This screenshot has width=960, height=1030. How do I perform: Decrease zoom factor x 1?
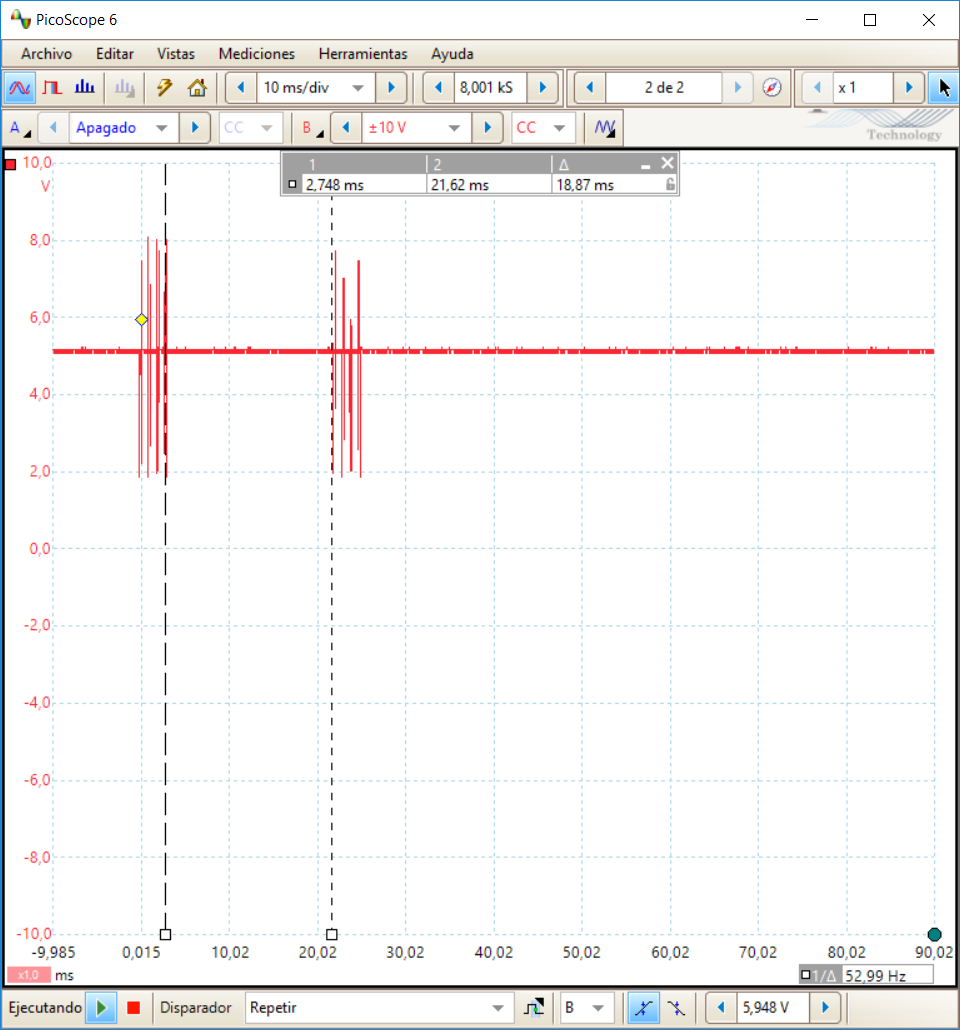tap(817, 87)
